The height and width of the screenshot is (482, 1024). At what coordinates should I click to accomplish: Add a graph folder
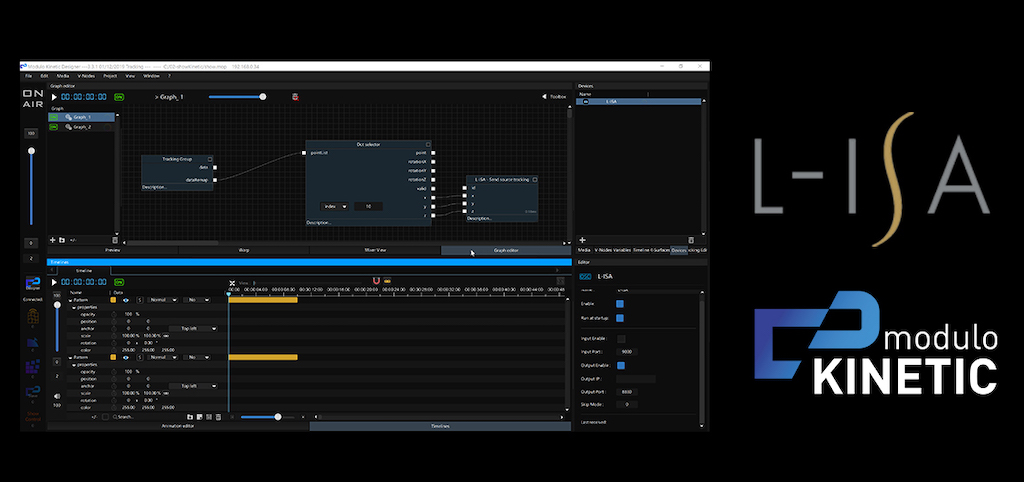[61, 240]
